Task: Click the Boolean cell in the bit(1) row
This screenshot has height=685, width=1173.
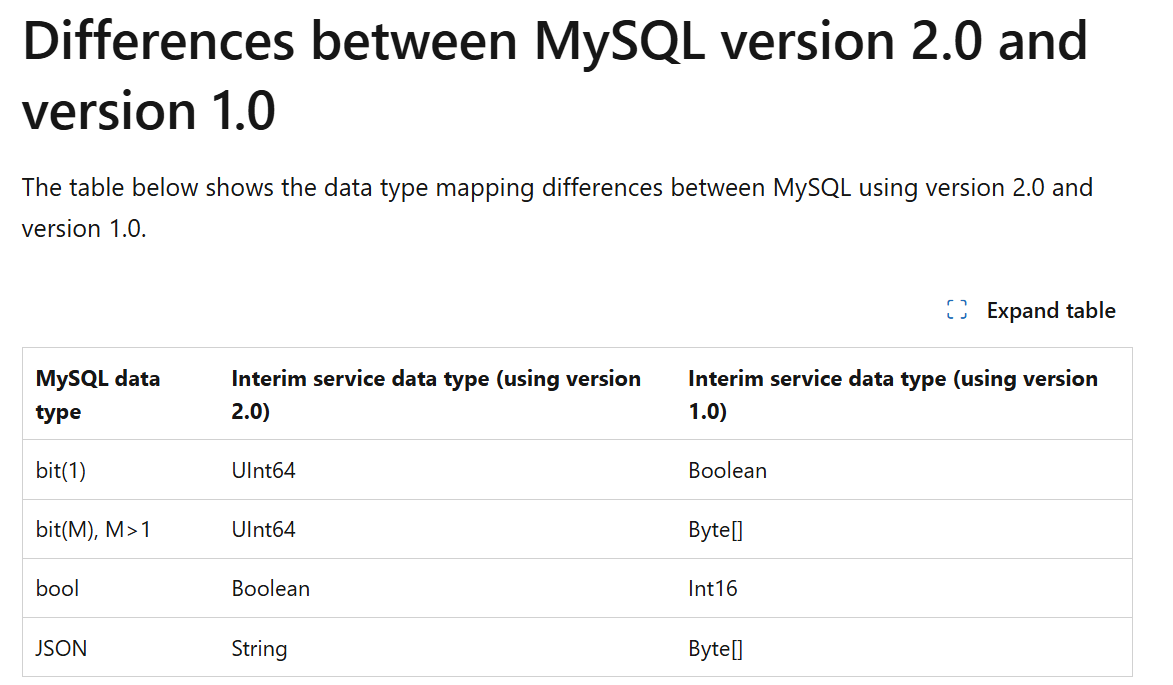Action: (x=727, y=470)
